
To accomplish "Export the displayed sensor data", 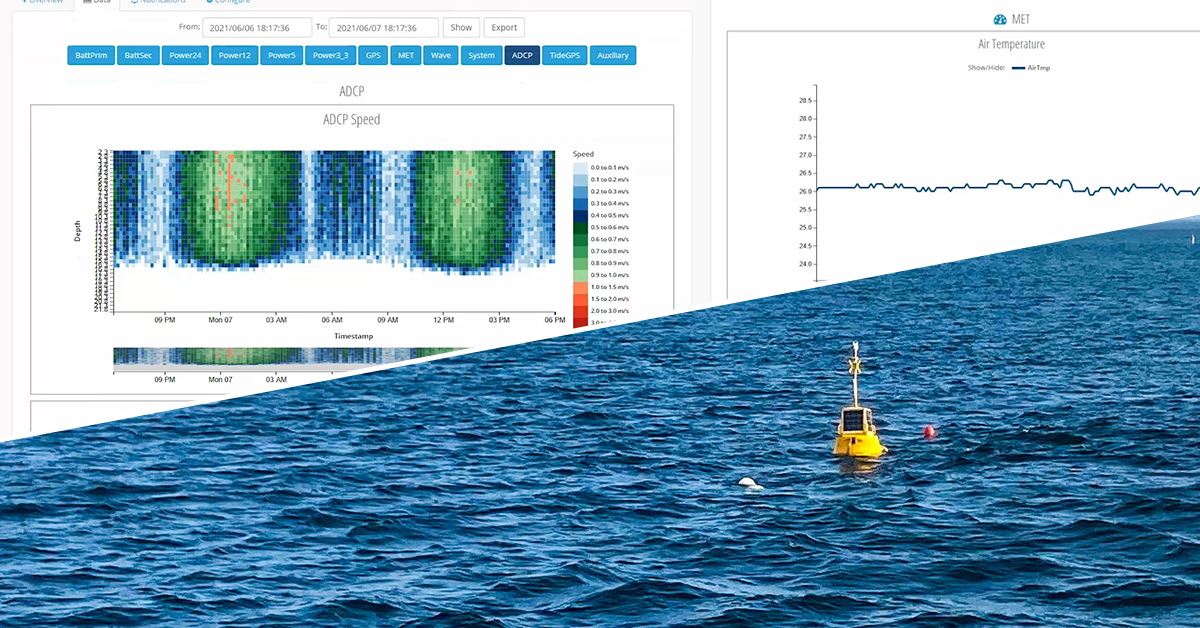I will pyautogui.click(x=503, y=27).
